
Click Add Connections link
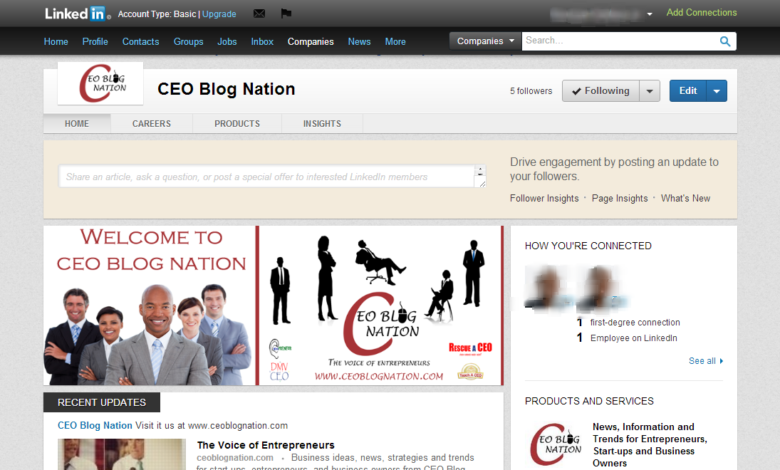tap(701, 12)
